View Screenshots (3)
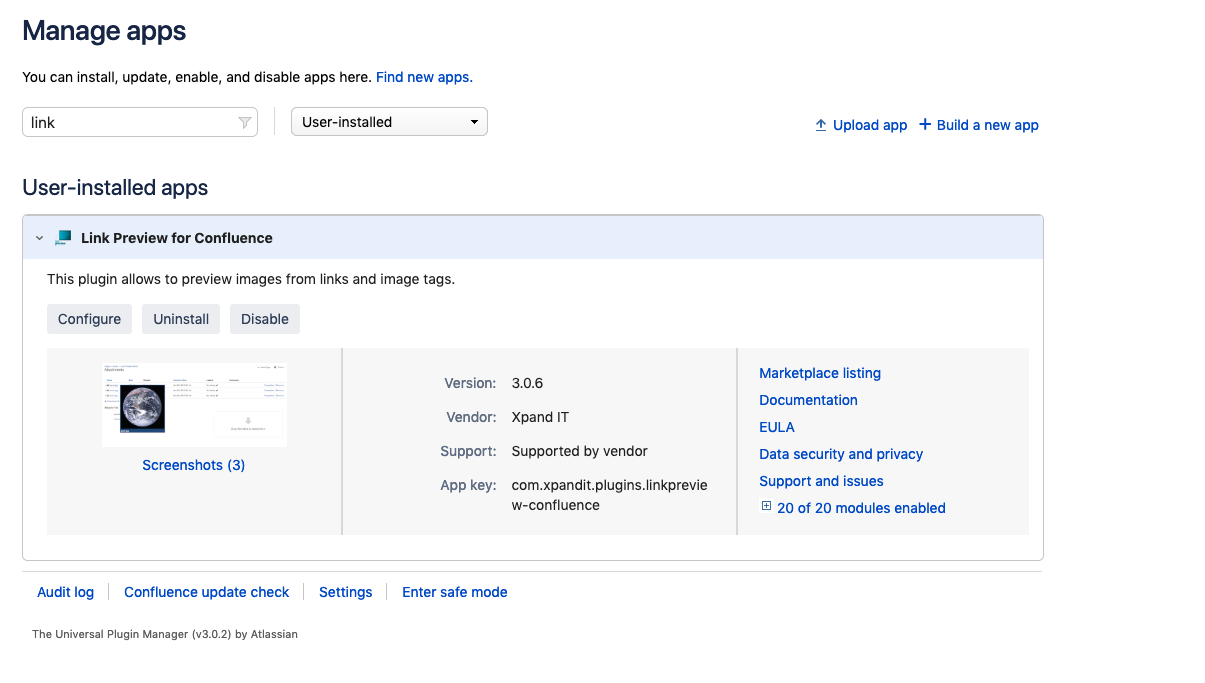Image resolution: width=1205 pixels, height=683 pixels. [x=193, y=464]
